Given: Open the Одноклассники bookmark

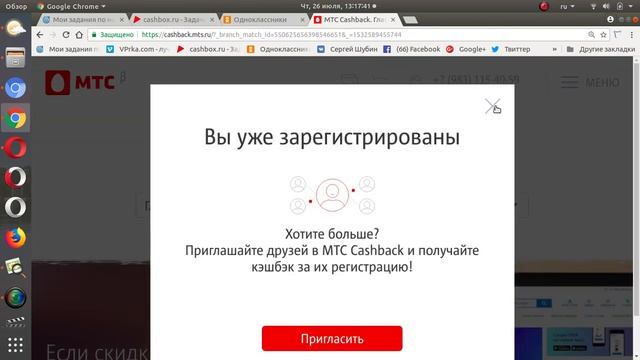Looking at the screenshot, I should pos(278,49).
